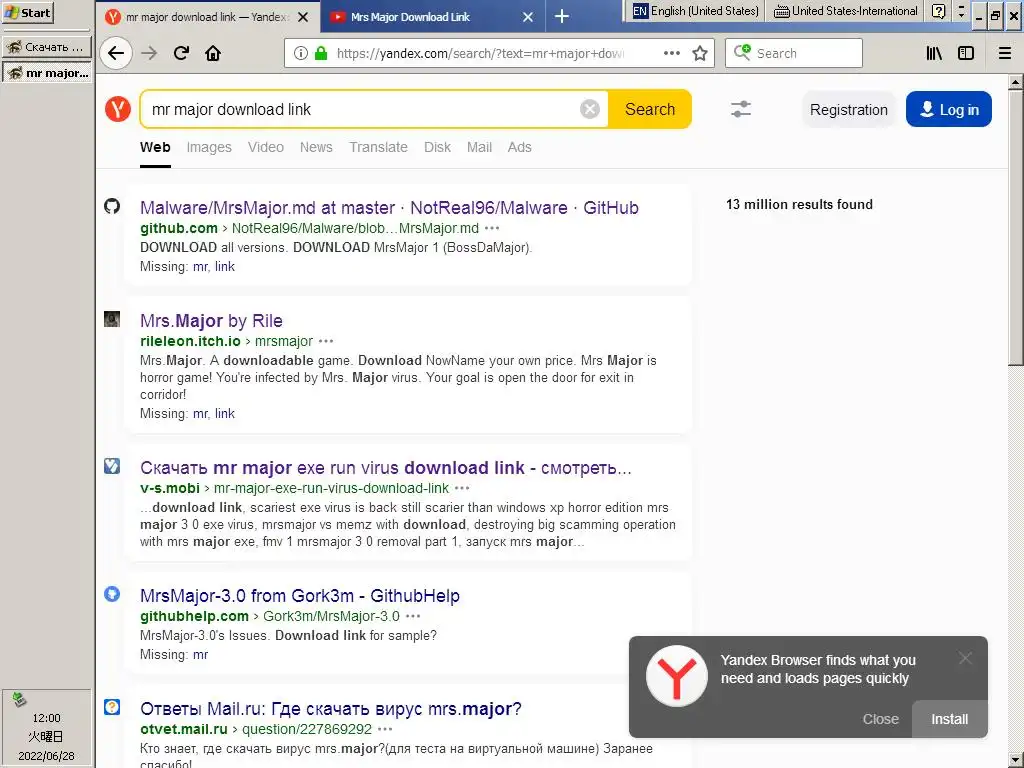The height and width of the screenshot is (768, 1024).
Task: Click the green padlock secure icon
Action: tap(321, 54)
